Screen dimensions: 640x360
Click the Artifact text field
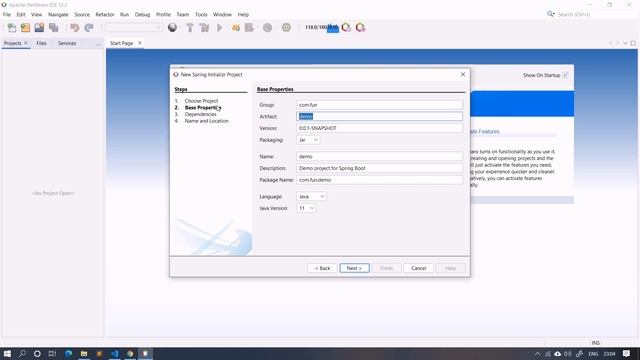379,116
